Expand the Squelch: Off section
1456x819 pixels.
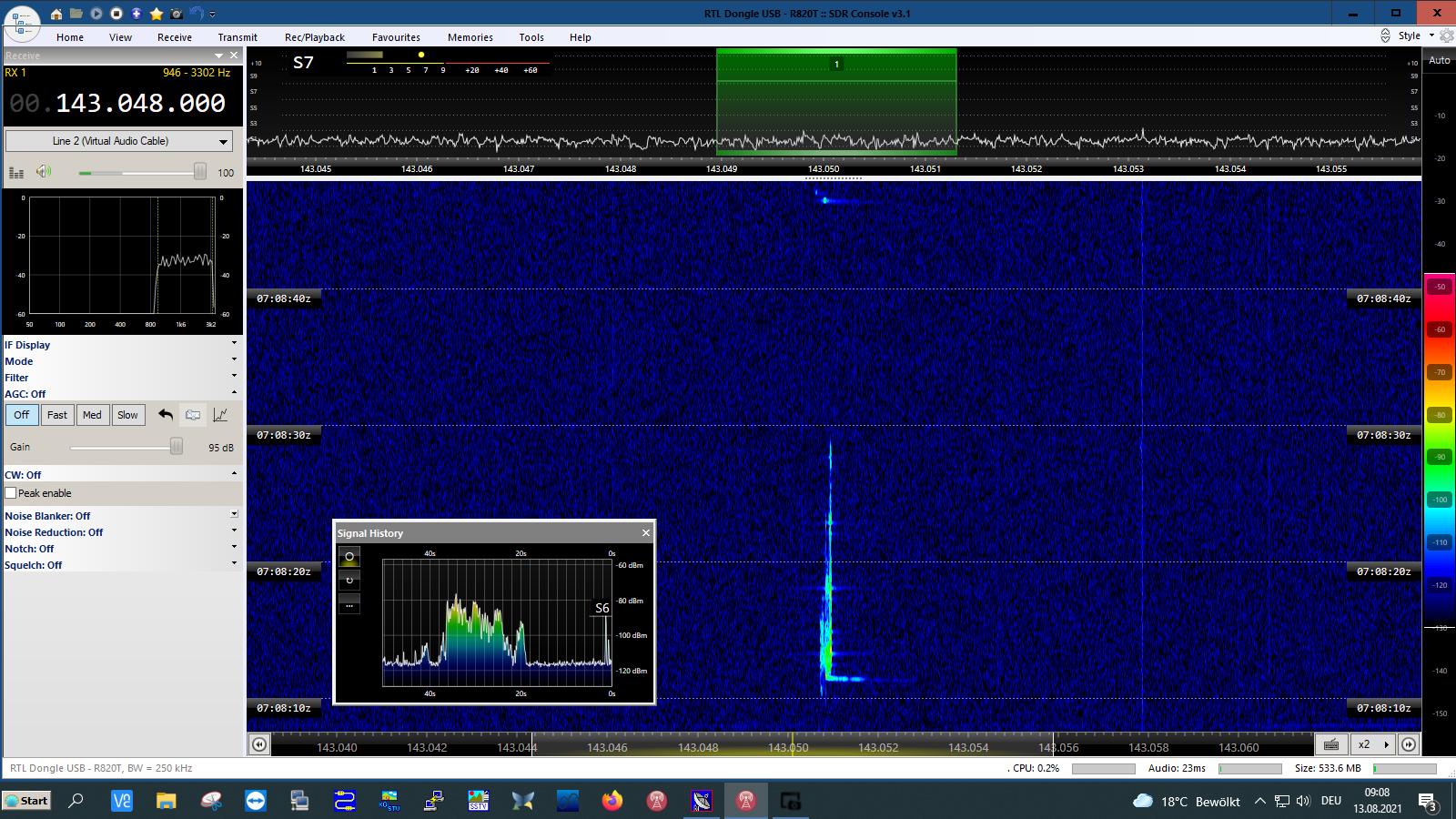[x=122, y=565]
